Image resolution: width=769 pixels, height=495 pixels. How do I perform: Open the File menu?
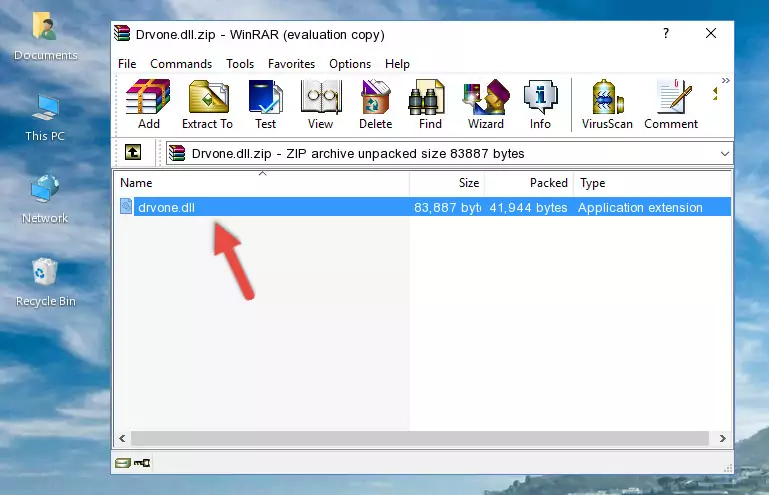tap(127, 64)
